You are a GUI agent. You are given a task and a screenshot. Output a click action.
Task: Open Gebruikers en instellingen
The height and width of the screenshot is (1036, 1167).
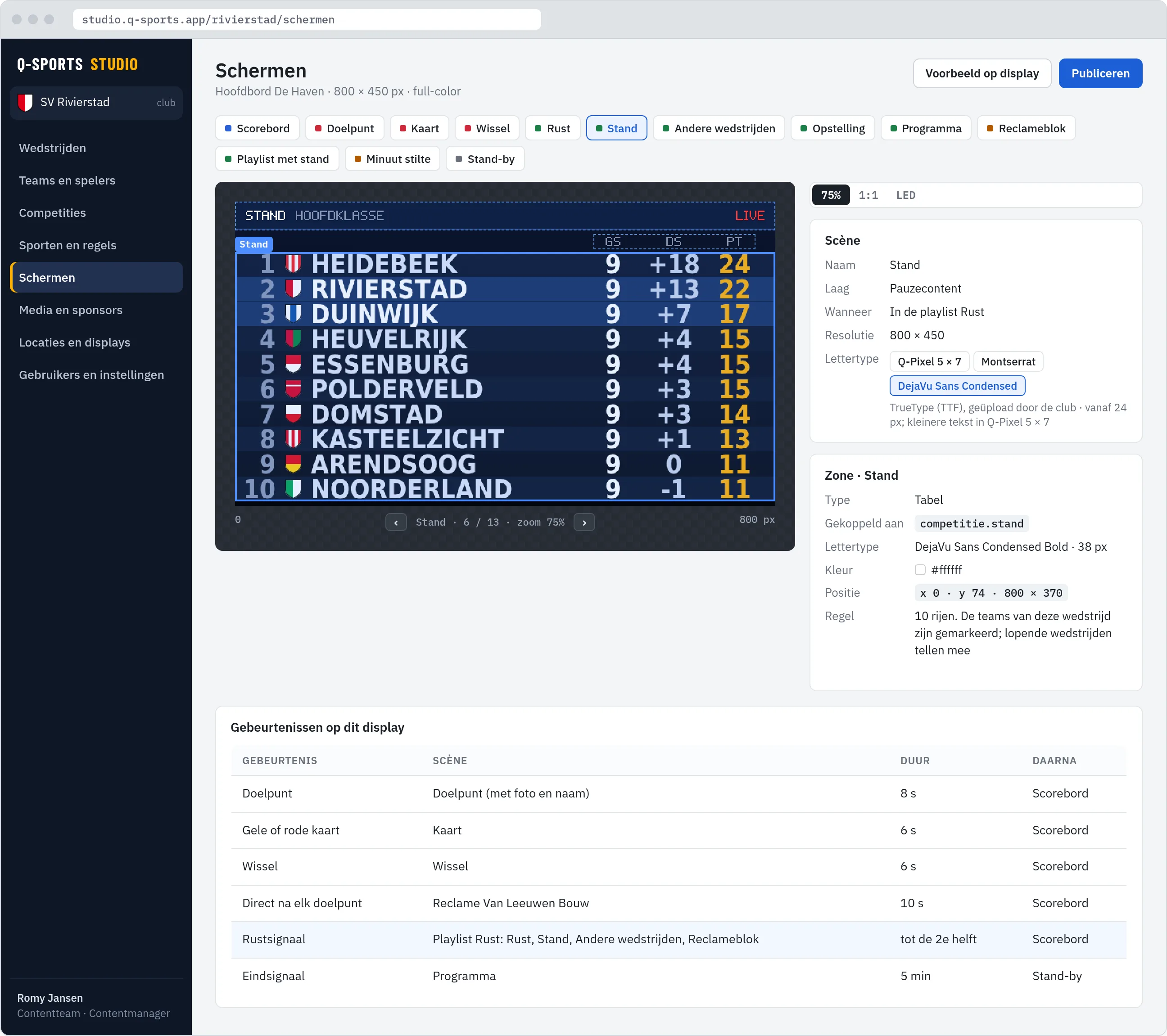[x=96, y=375]
